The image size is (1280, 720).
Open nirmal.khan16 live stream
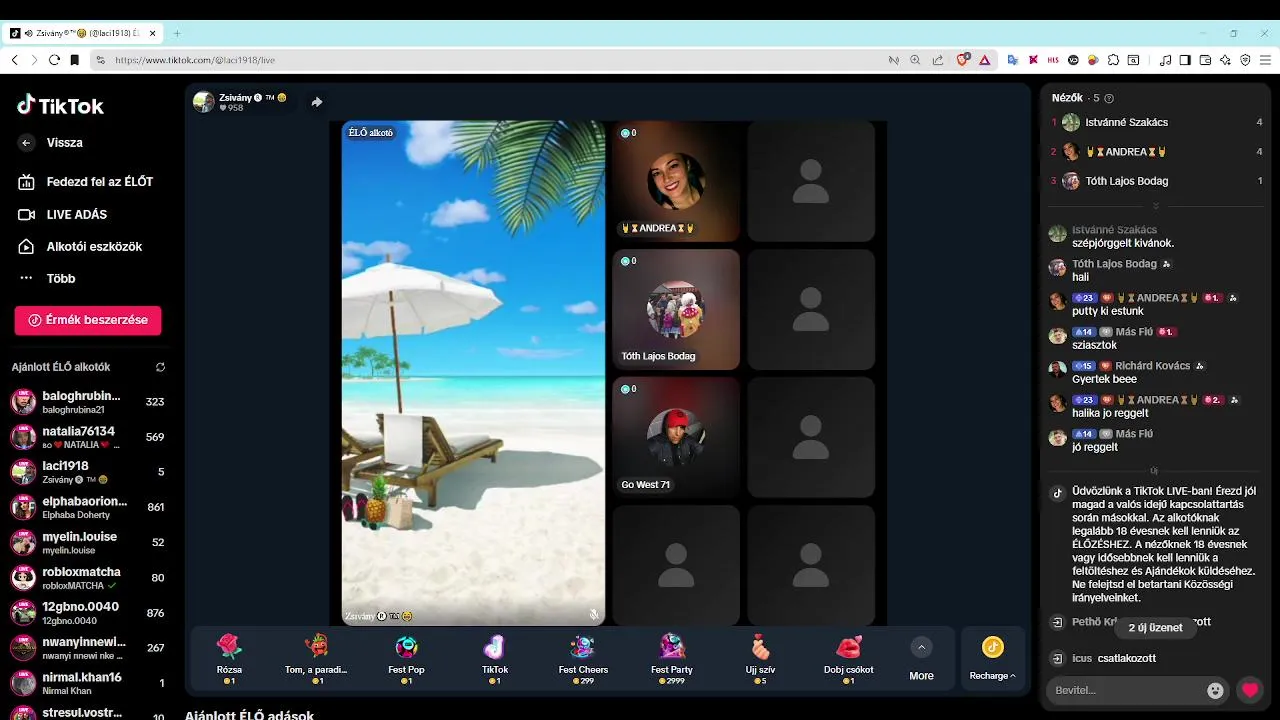(88, 682)
